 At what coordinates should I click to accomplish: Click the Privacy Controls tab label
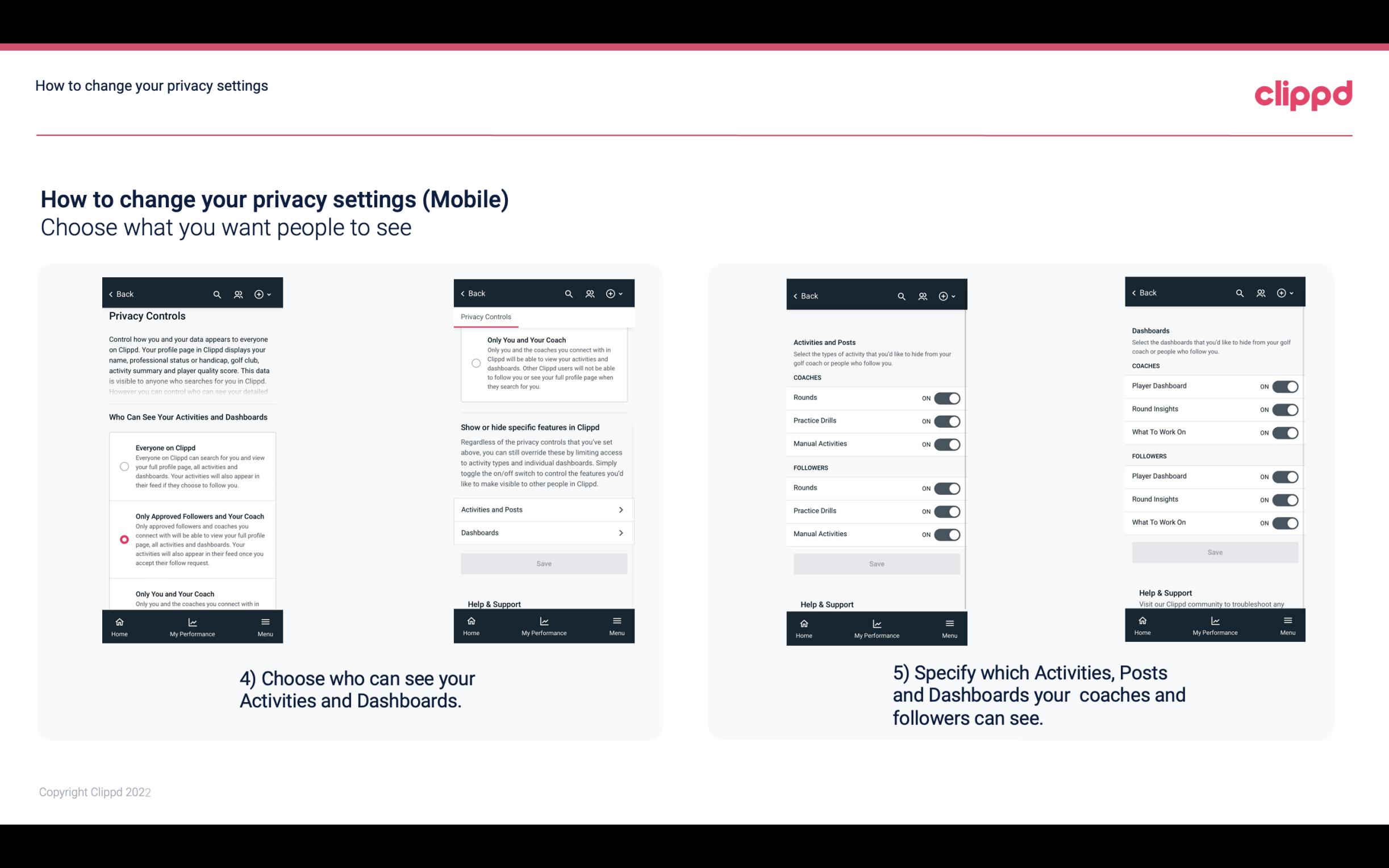[x=486, y=317]
